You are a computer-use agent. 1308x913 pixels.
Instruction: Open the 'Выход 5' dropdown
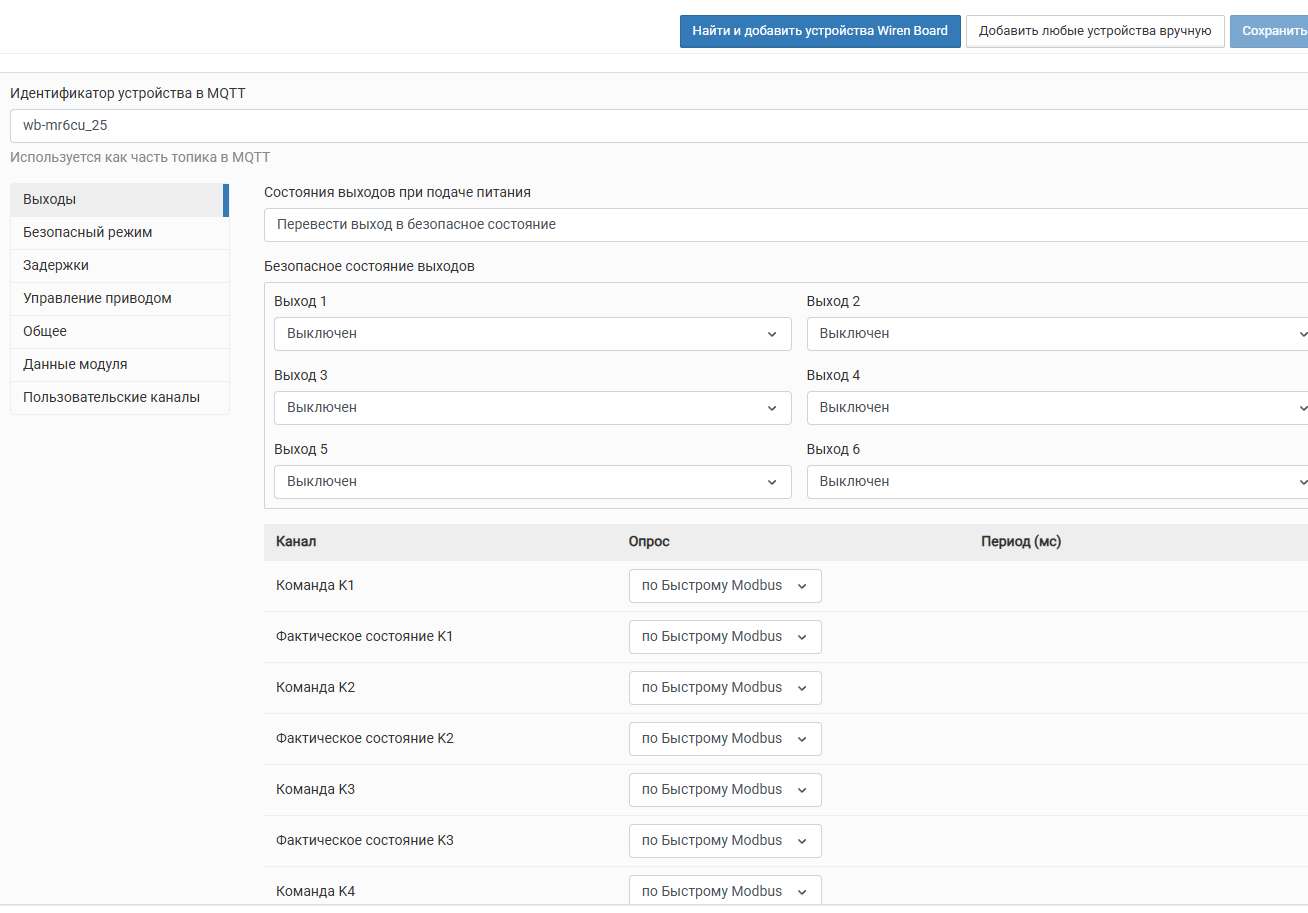coord(532,482)
